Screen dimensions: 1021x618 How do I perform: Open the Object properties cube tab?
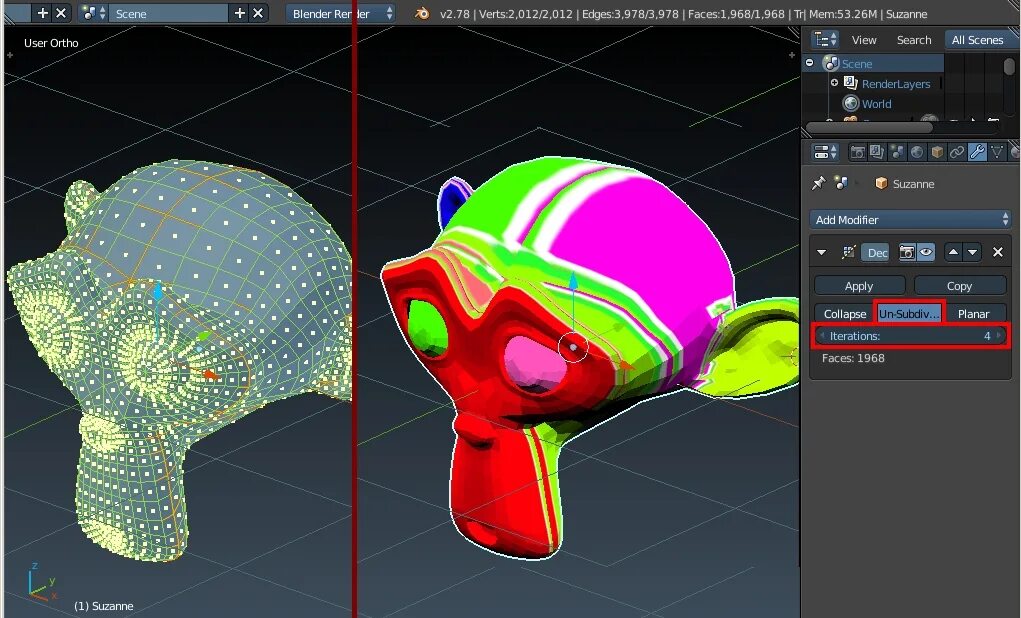click(937, 152)
